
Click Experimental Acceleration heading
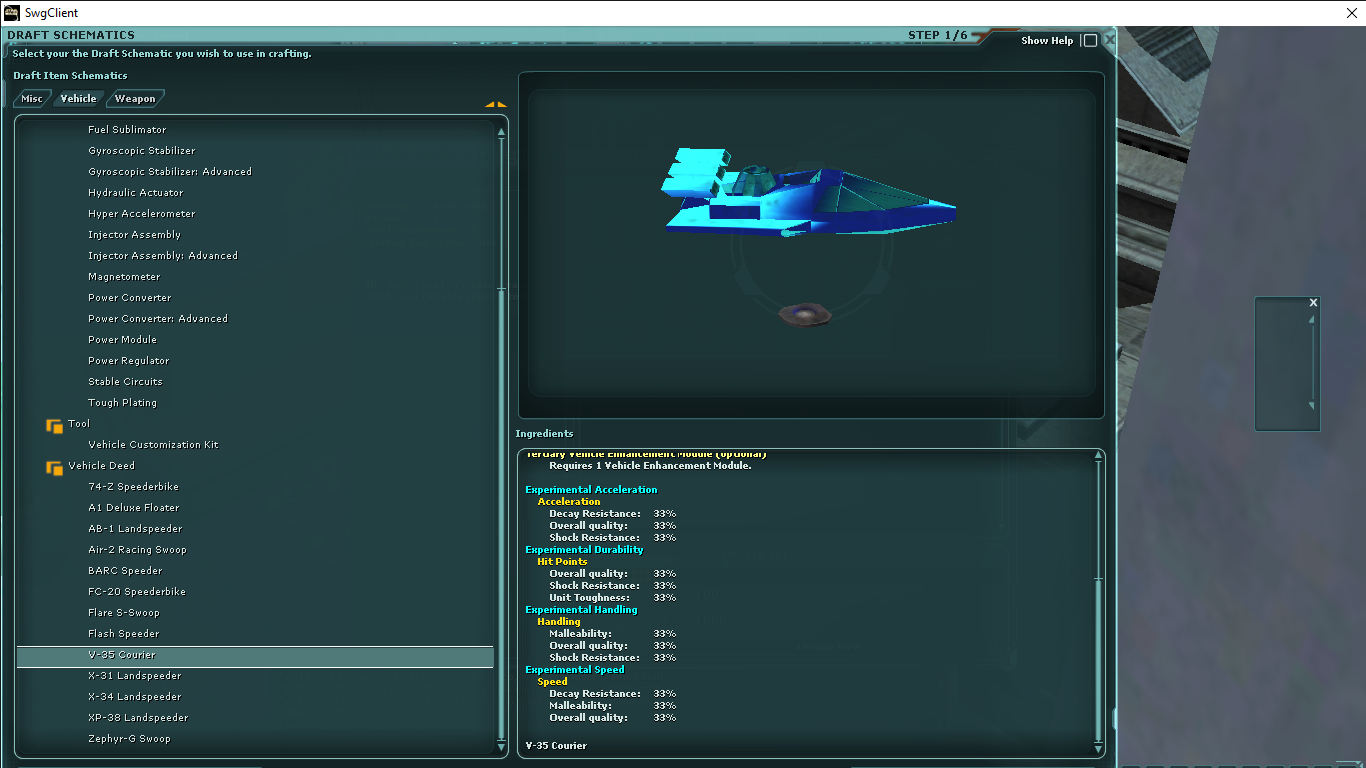click(591, 490)
